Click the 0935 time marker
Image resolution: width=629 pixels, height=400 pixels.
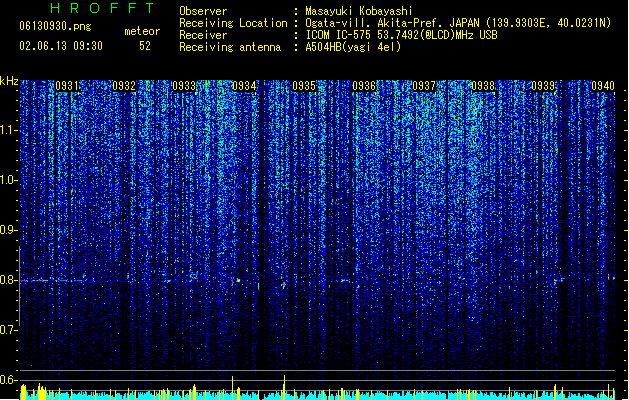pyautogui.click(x=304, y=86)
